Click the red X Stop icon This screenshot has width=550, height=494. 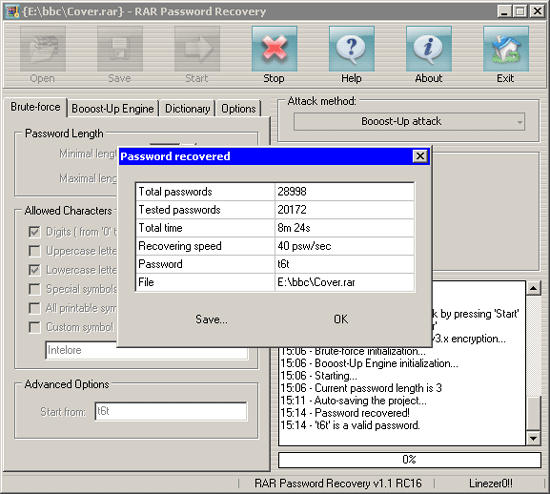(x=274, y=49)
